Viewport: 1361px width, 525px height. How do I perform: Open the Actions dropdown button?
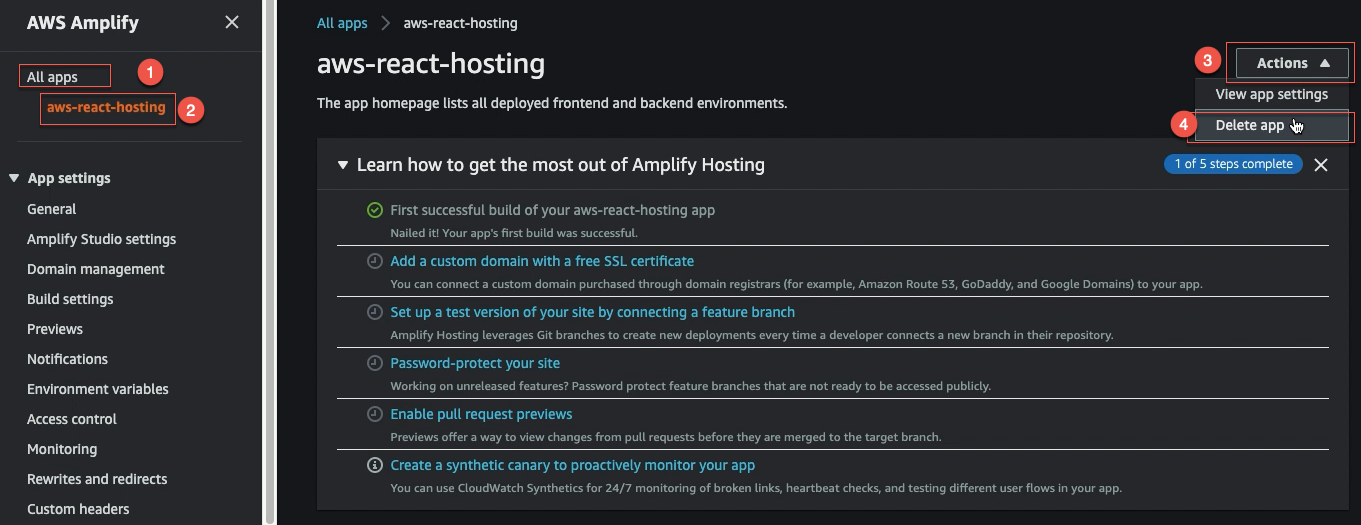click(1294, 63)
